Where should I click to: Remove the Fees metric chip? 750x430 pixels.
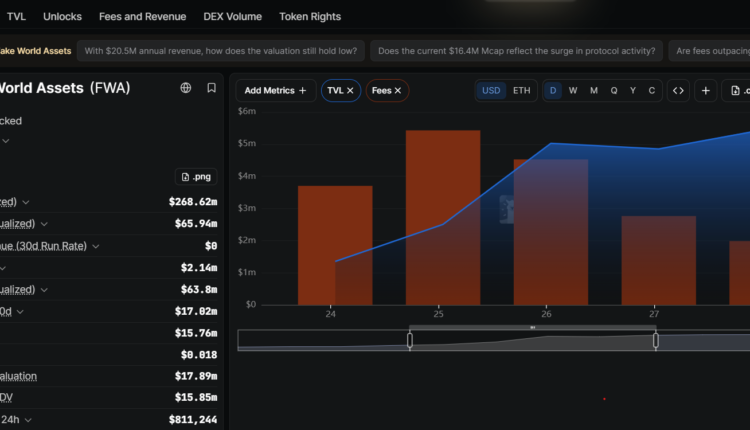tap(397, 90)
